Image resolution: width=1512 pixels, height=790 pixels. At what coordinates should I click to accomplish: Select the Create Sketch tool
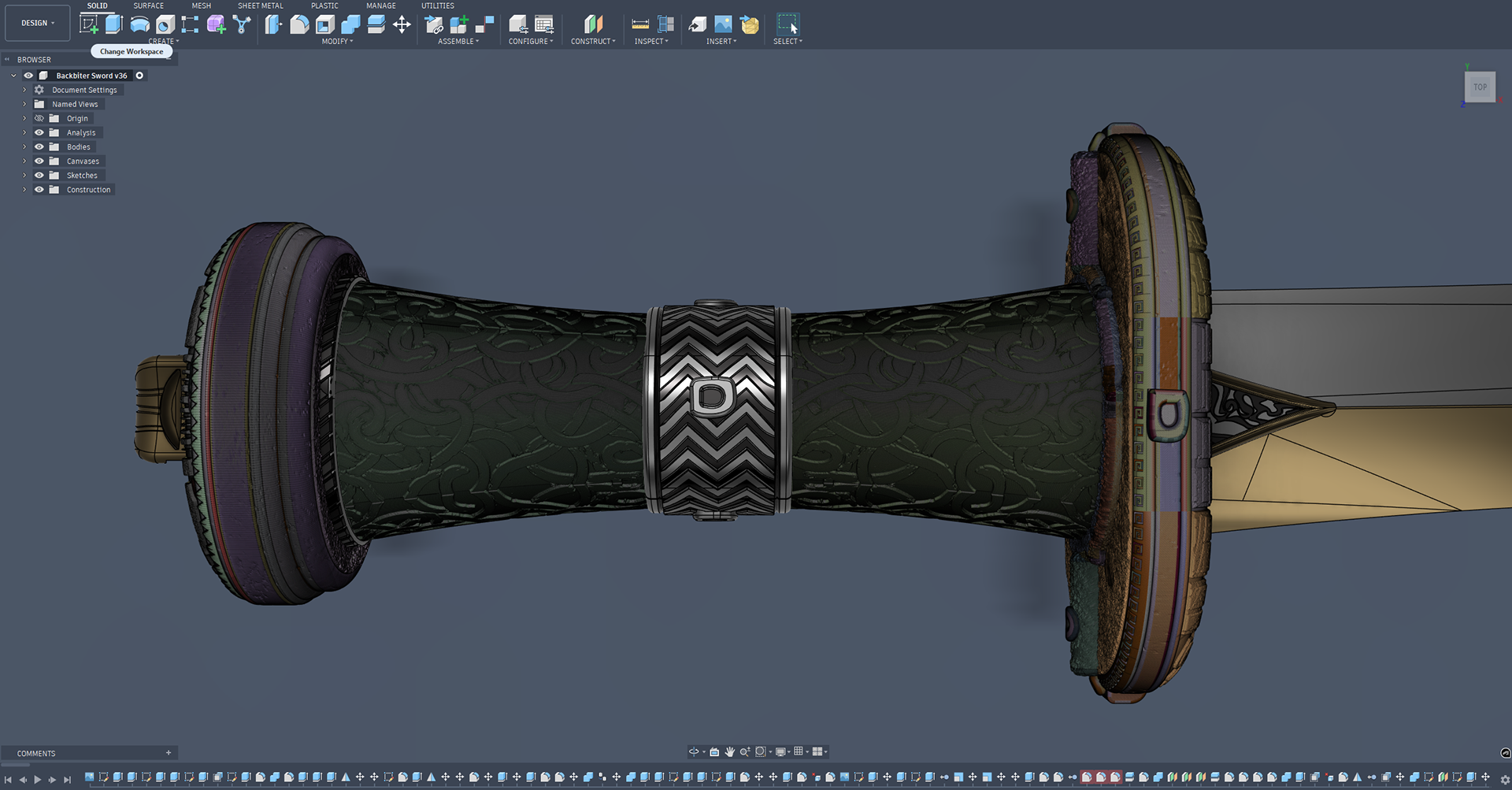click(91, 24)
